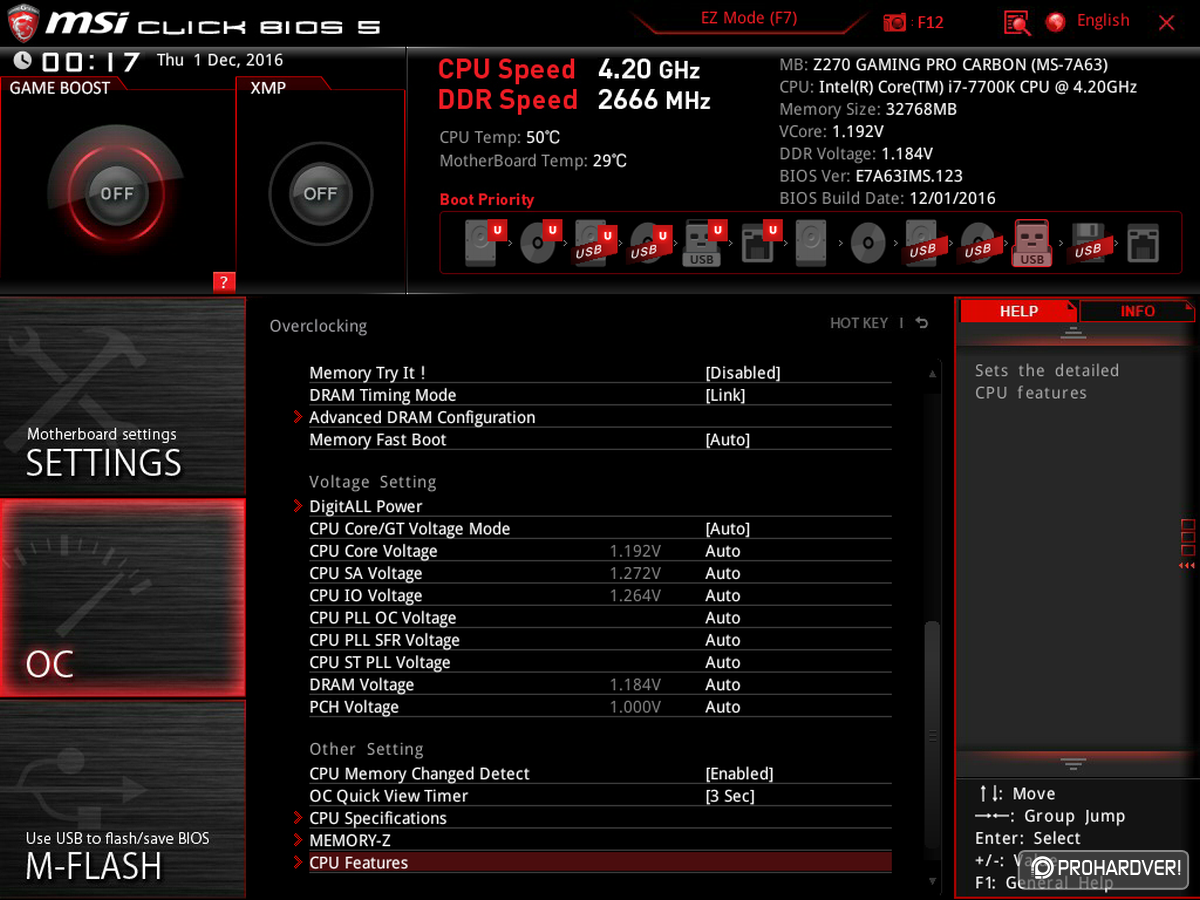Open the M-FLASH BIOS flashing section
1200x900 pixels.
(x=122, y=798)
